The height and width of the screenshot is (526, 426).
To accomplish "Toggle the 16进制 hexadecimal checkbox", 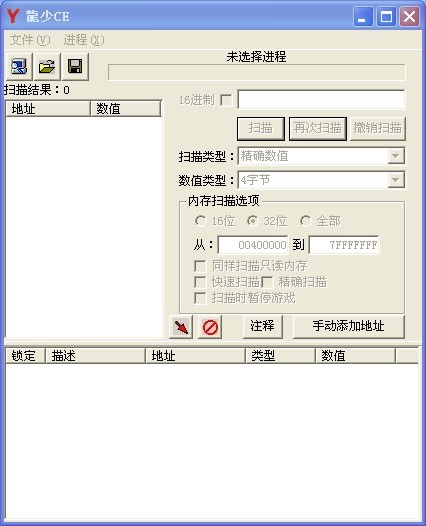I will (x=226, y=100).
